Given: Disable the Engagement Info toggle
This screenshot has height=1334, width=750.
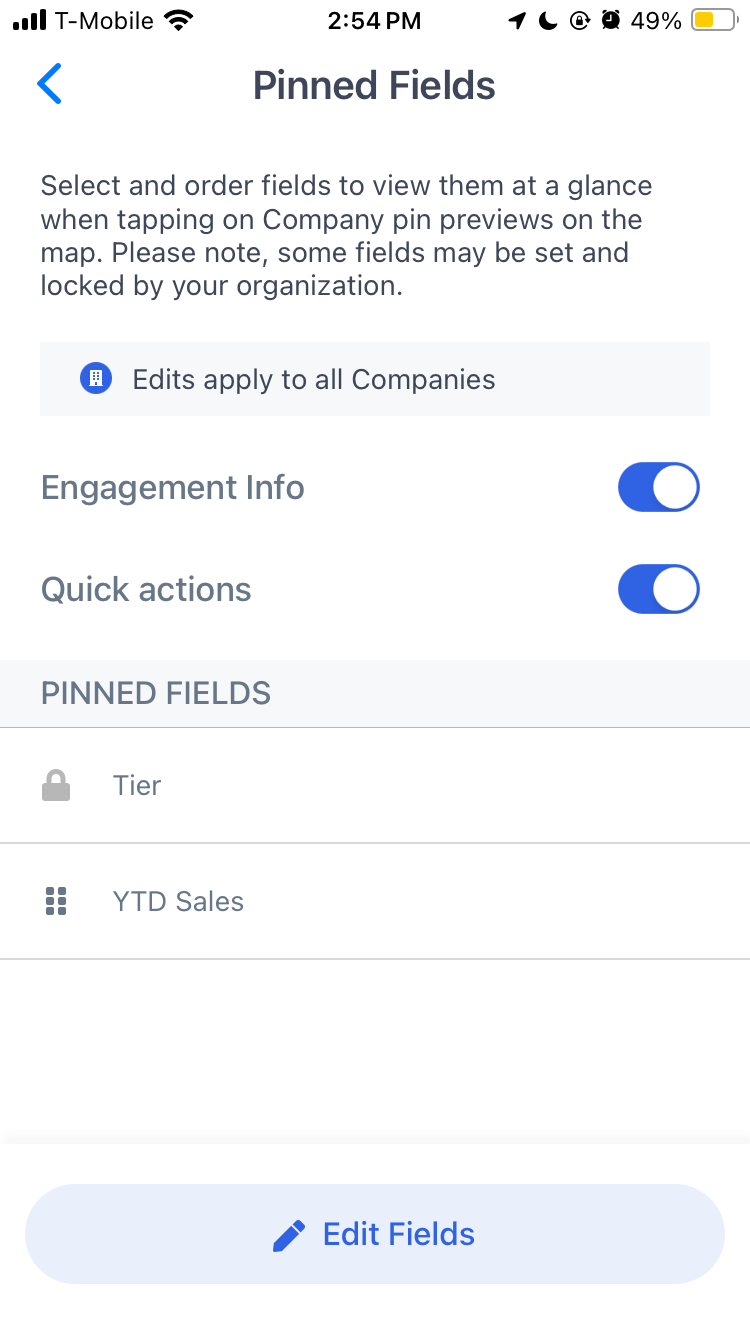Looking at the screenshot, I should [658, 487].
